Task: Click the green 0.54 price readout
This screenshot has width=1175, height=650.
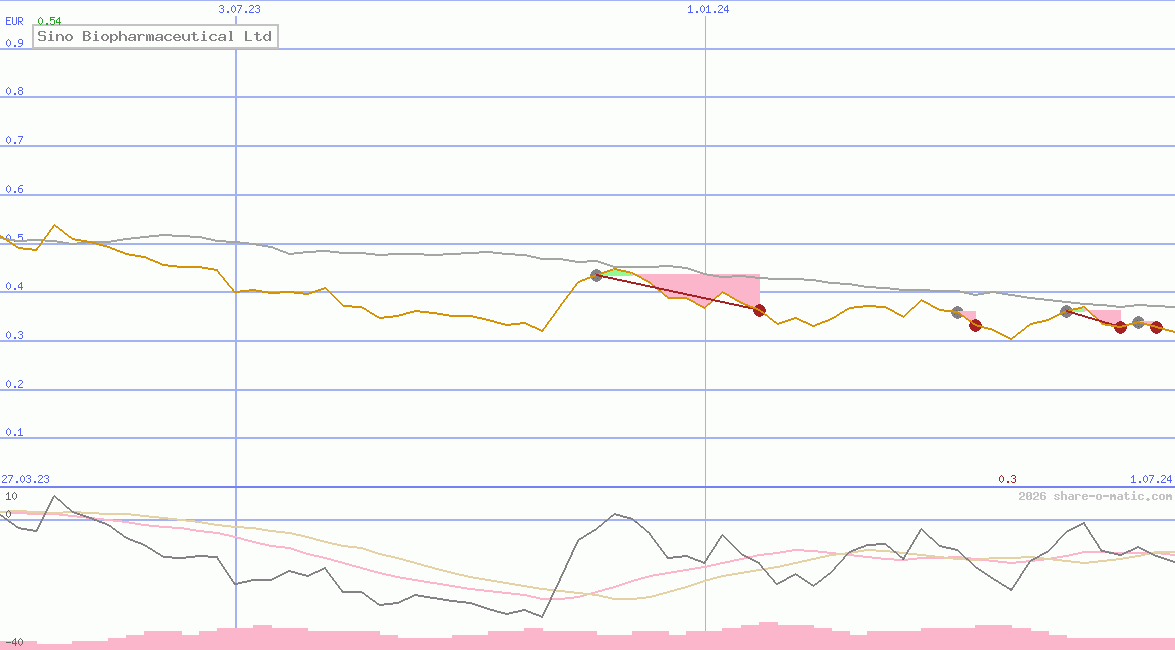Action: coord(49,19)
